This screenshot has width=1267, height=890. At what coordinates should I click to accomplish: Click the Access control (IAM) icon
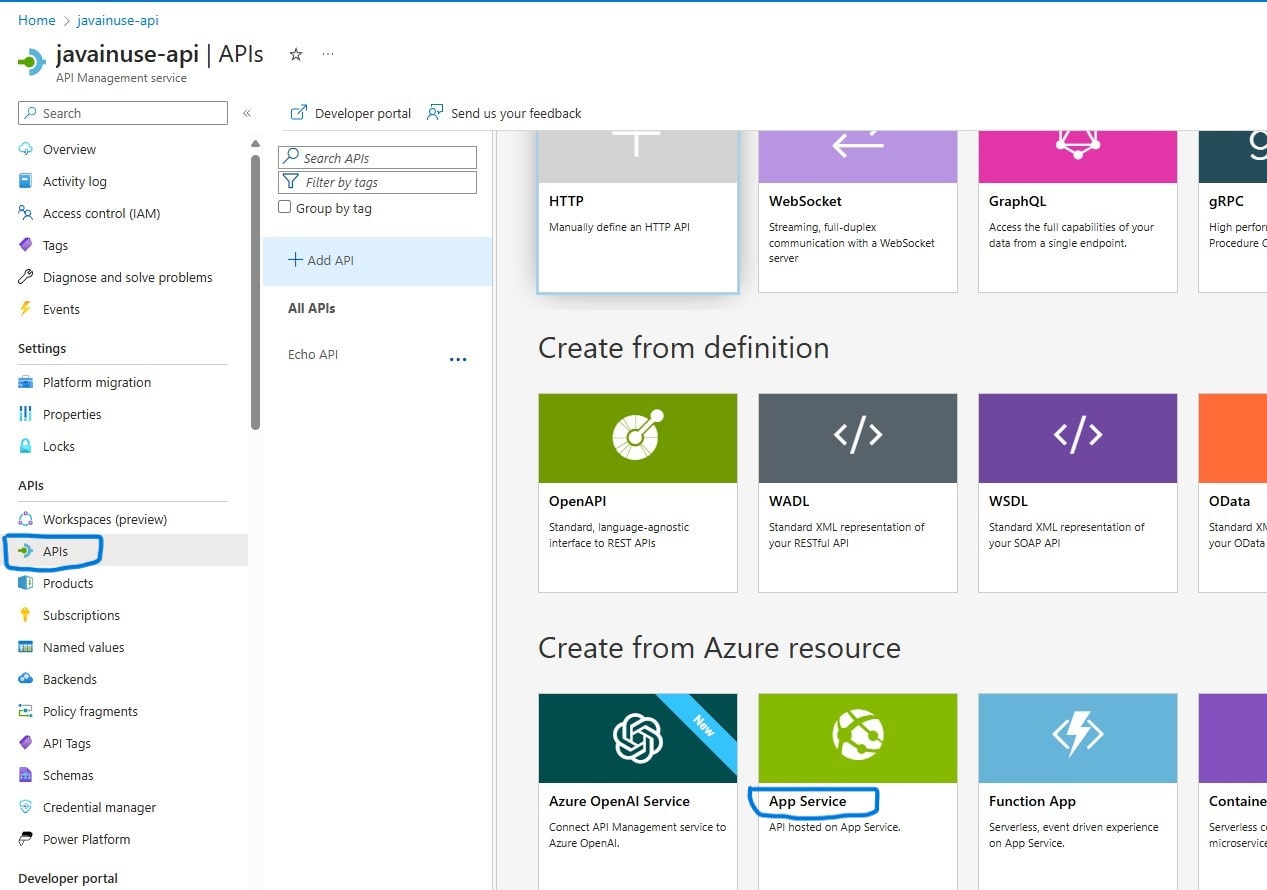[26, 213]
